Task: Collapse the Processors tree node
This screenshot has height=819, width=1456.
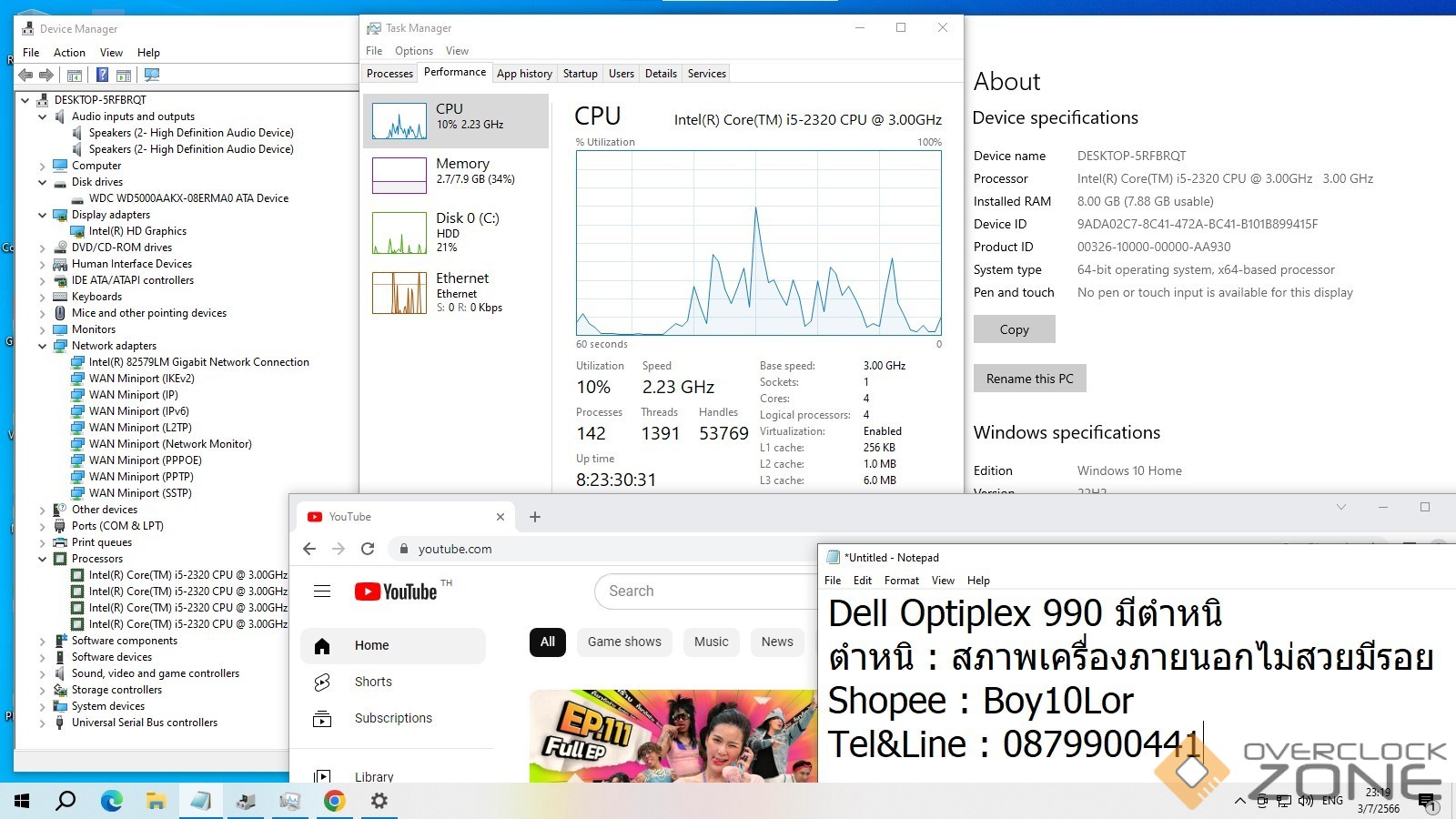Action: (42, 559)
